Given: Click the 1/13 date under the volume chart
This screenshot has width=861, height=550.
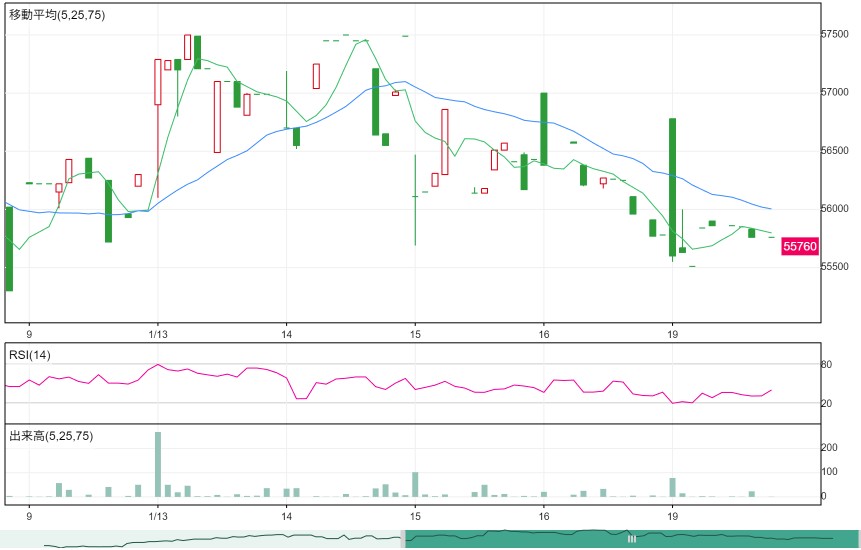Looking at the screenshot, I should click(x=158, y=517).
